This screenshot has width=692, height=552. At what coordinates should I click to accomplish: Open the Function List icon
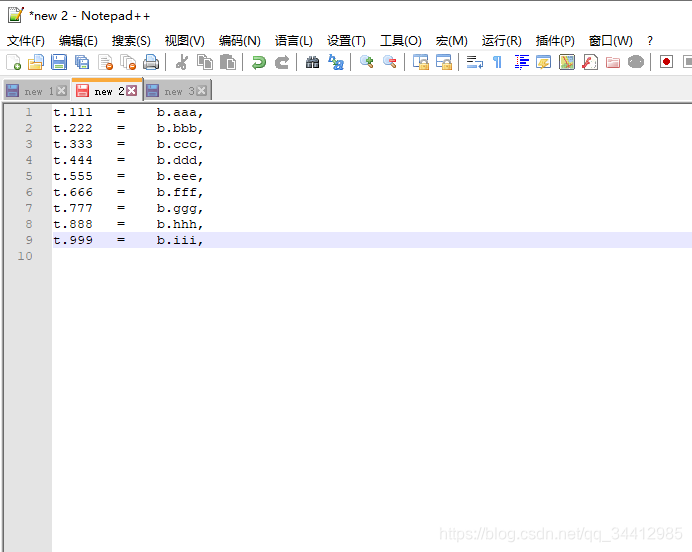[x=590, y=62]
